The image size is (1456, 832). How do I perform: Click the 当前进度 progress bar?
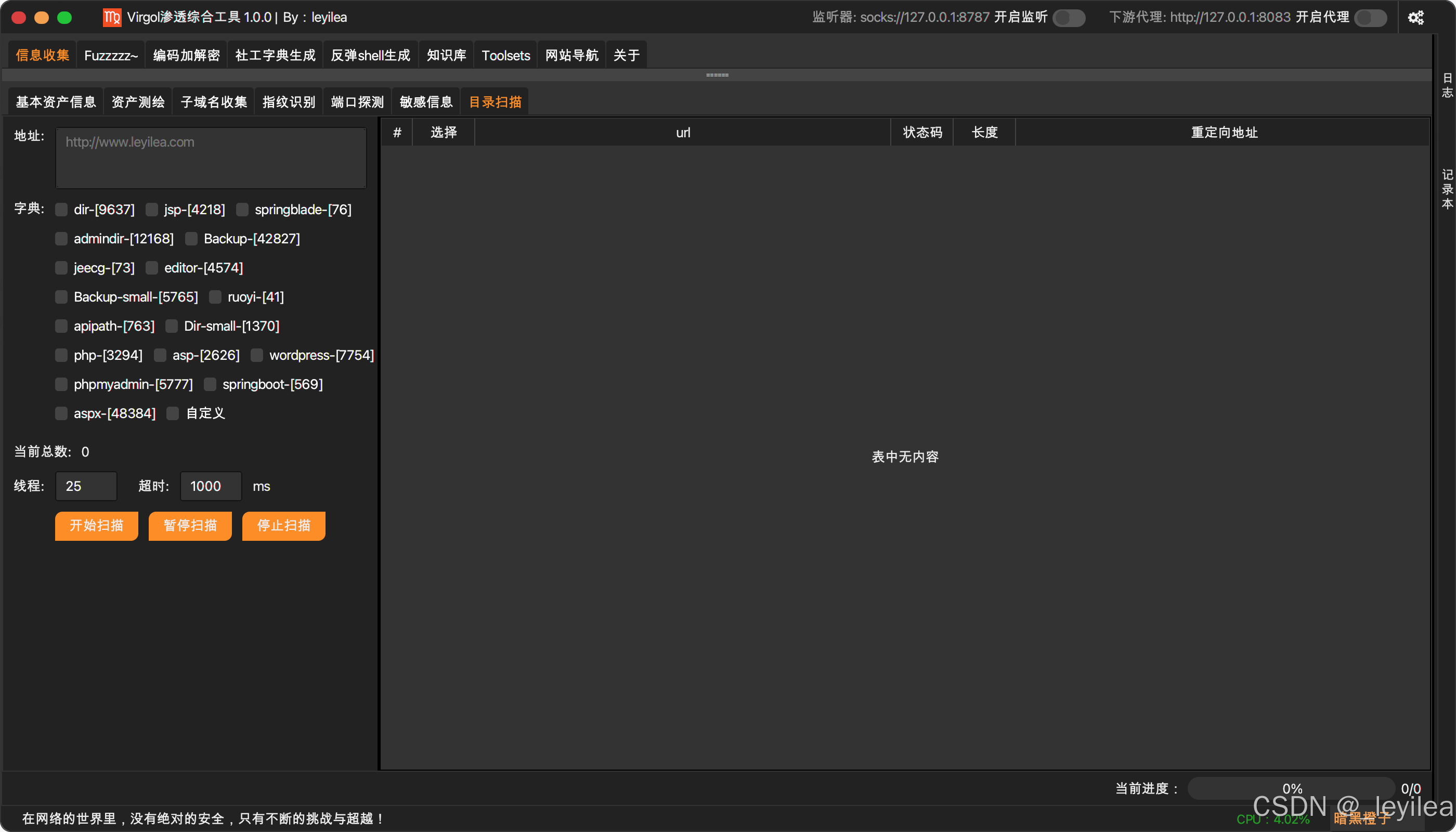(x=1292, y=788)
